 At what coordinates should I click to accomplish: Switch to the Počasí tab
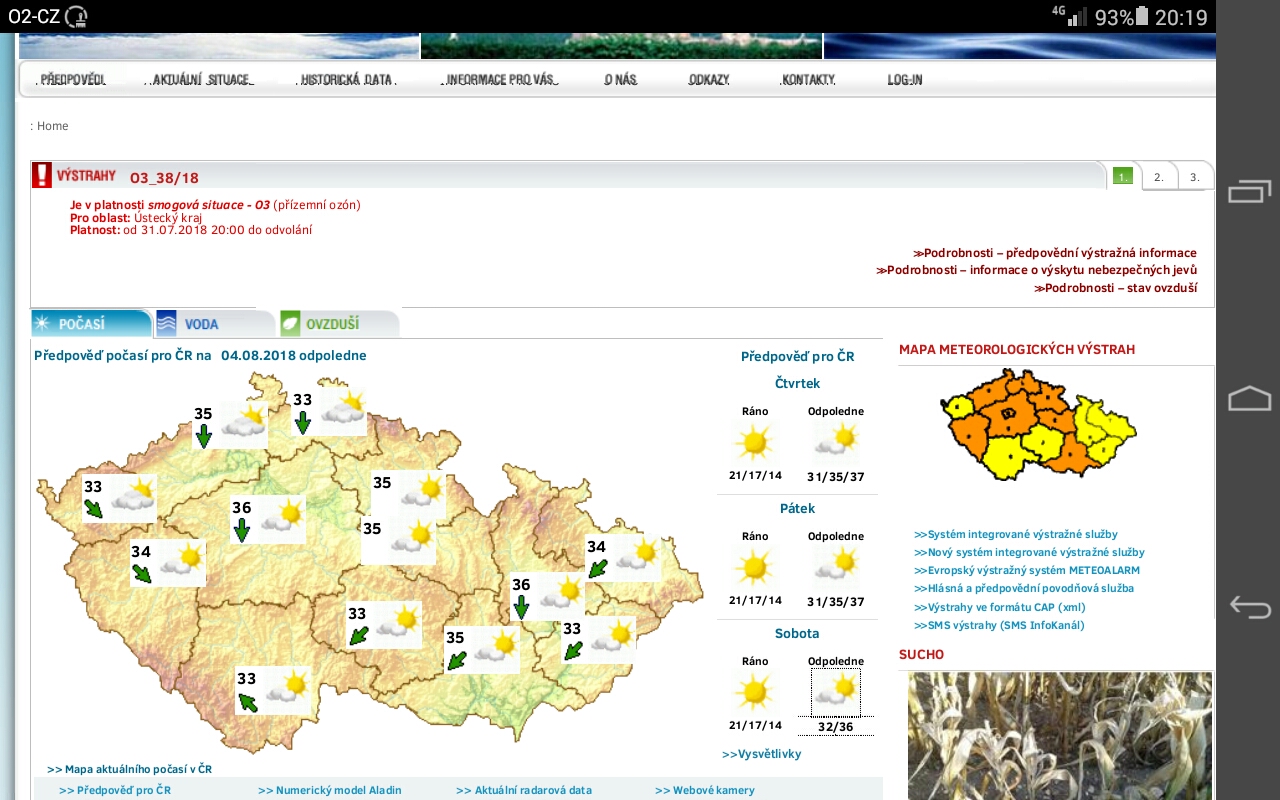coord(91,324)
